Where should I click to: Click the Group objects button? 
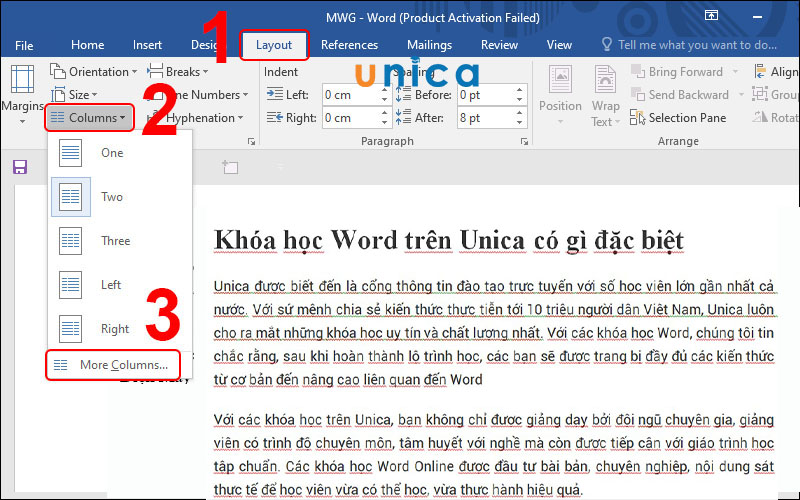[x=776, y=95]
